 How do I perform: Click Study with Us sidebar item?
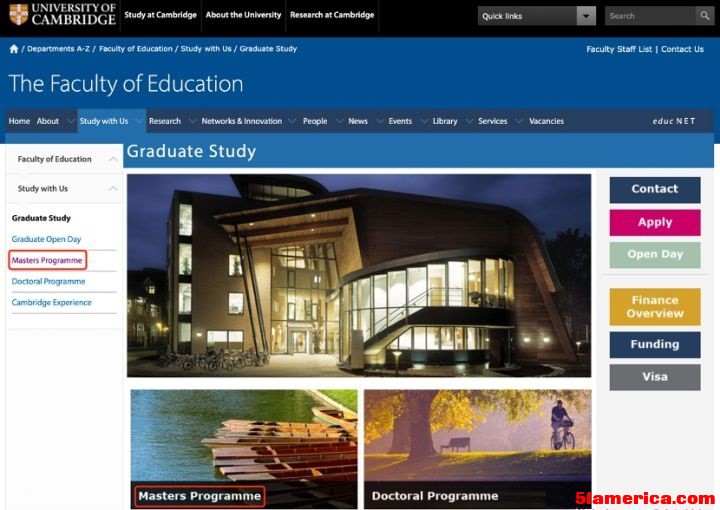(x=43, y=189)
